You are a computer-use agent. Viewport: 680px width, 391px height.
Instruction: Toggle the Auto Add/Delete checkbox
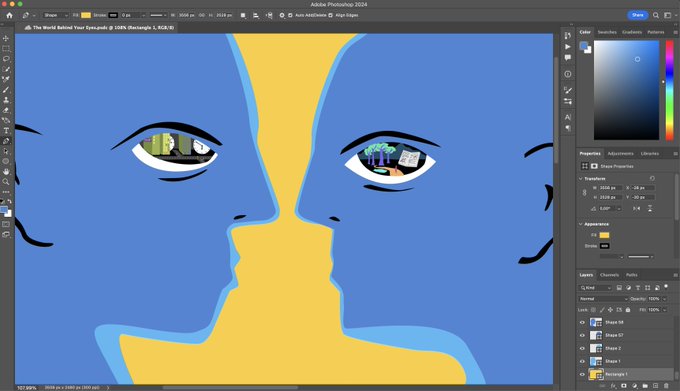290,15
